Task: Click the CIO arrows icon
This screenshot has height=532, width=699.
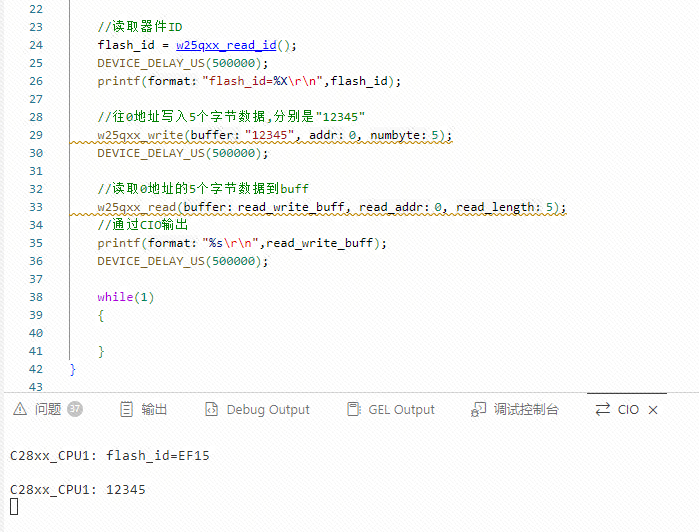Action: click(603, 409)
